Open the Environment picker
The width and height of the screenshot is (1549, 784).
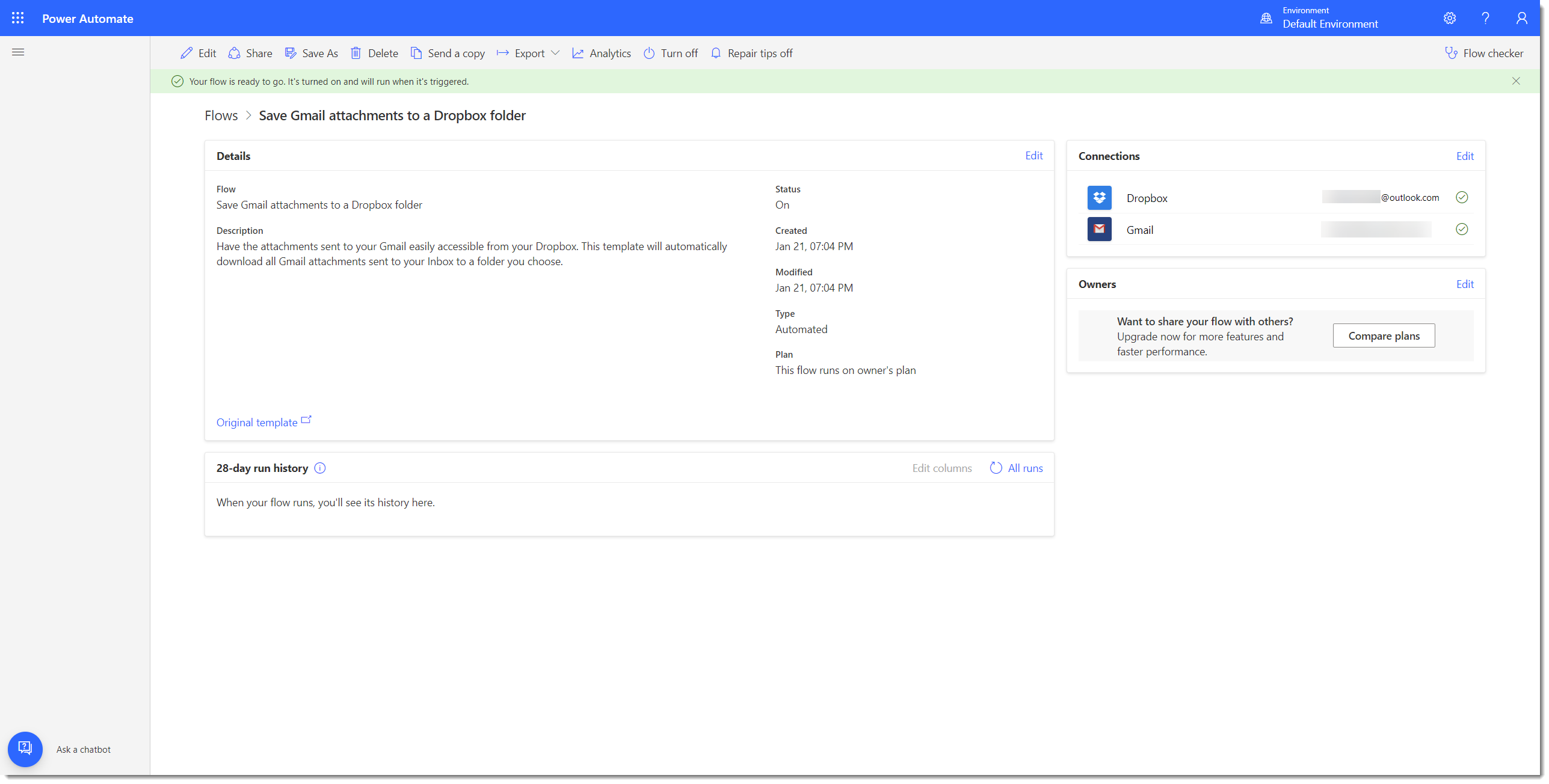tap(1319, 18)
